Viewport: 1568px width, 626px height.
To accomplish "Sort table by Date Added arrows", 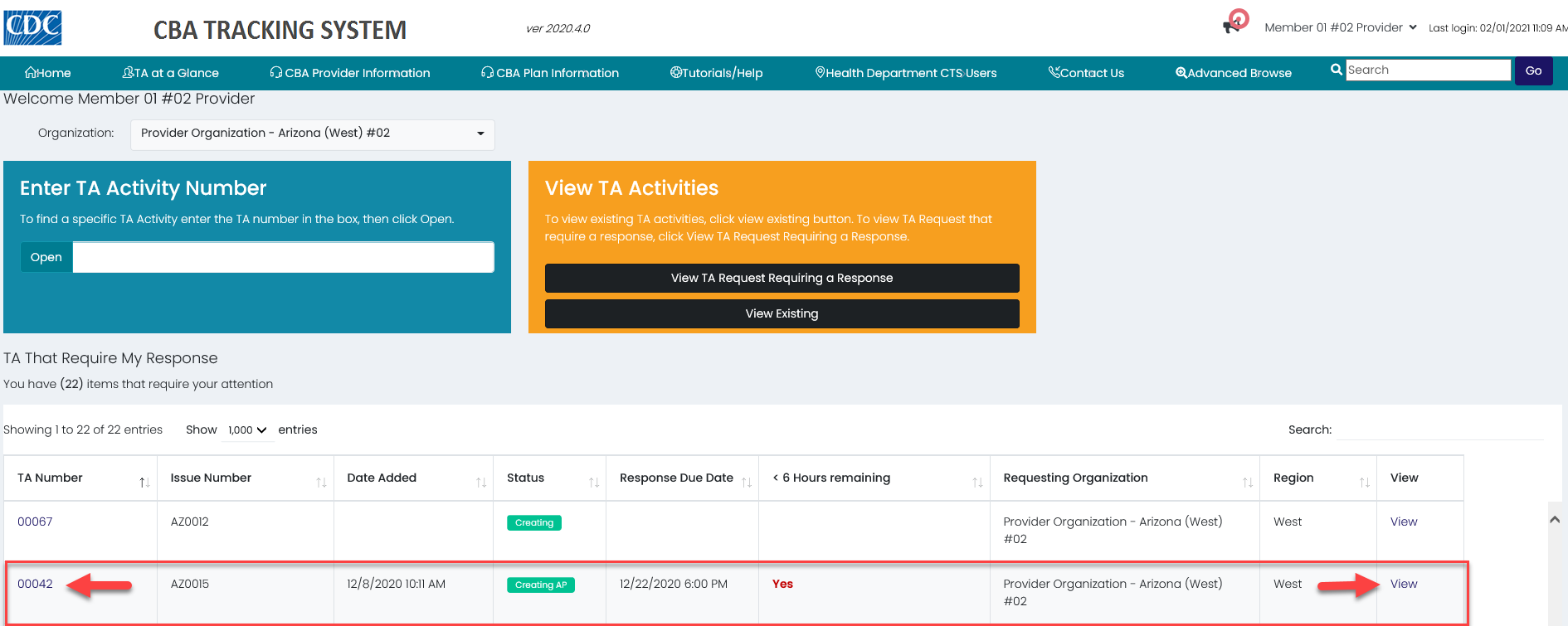I will click(x=480, y=482).
